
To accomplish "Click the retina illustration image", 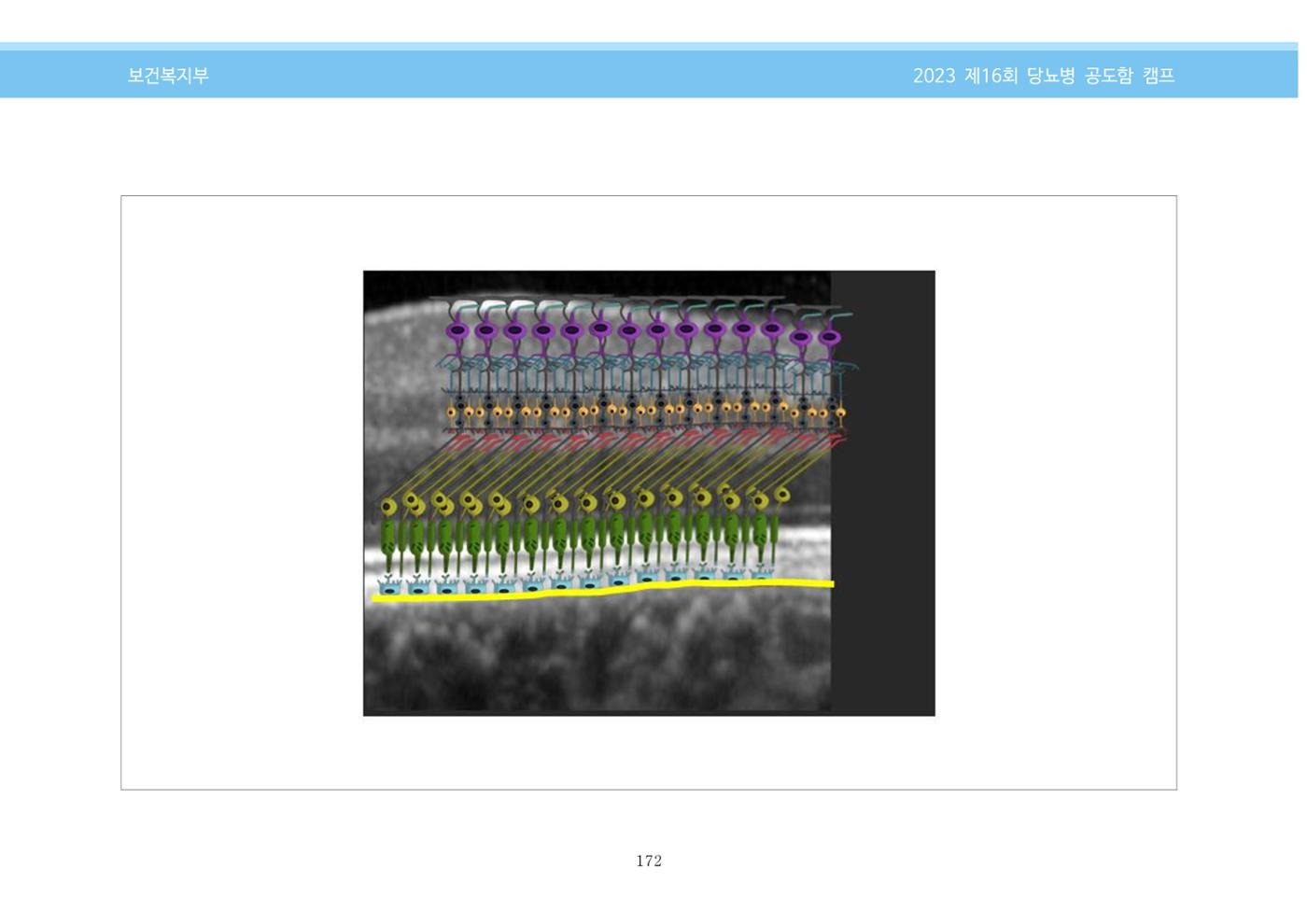I will pos(649,493).
